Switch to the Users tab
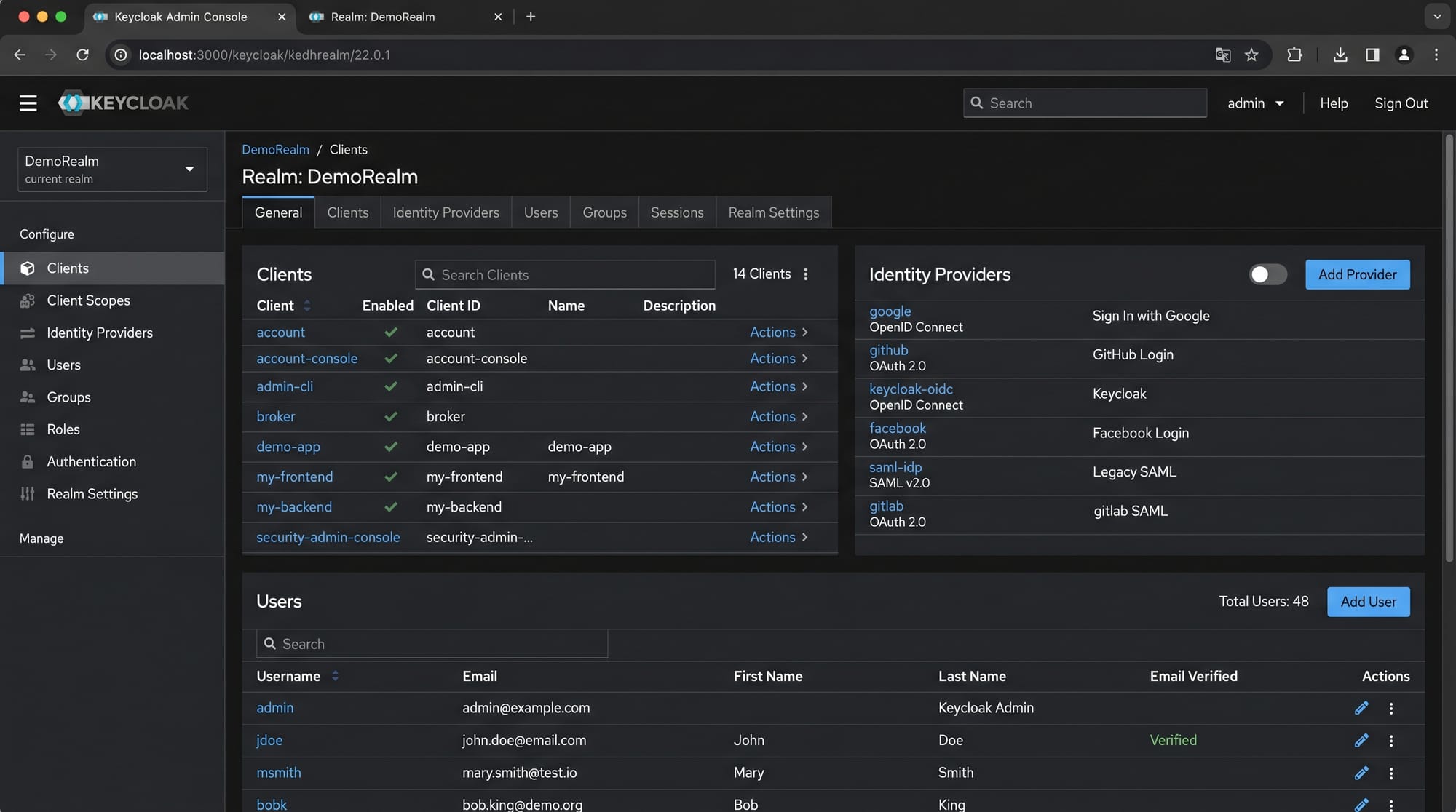Screen dimensions: 1456x812 (541, 212)
